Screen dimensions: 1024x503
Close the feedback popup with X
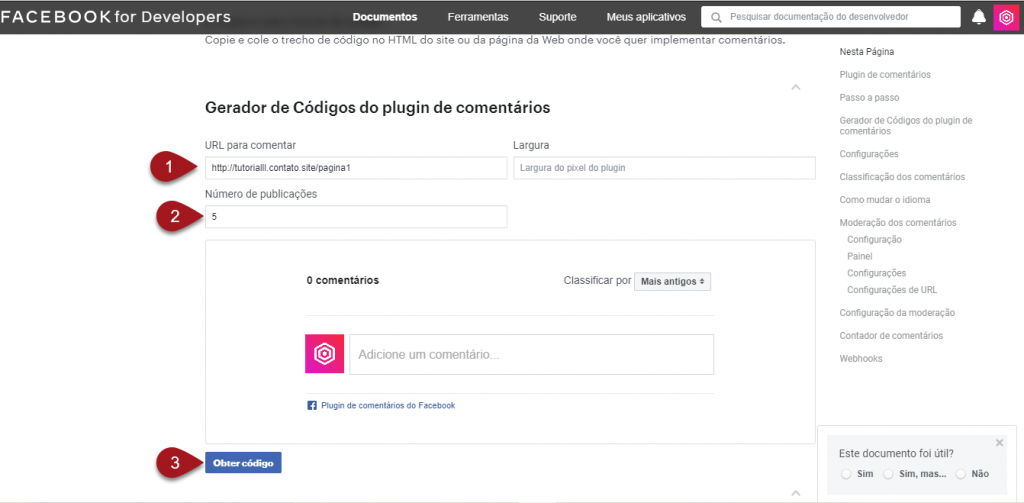coord(999,442)
